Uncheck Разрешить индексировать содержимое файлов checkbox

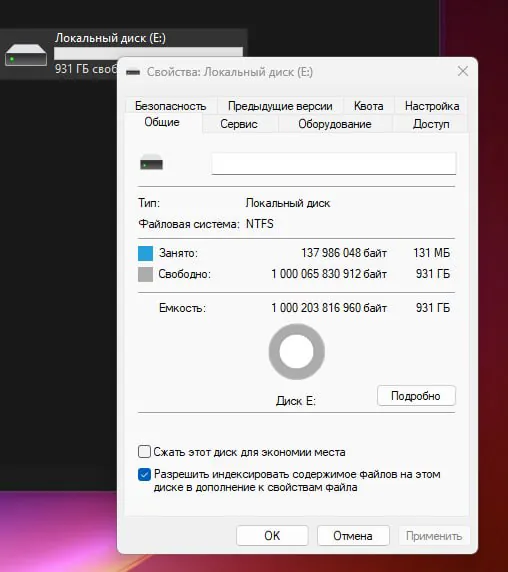coord(144,474)
